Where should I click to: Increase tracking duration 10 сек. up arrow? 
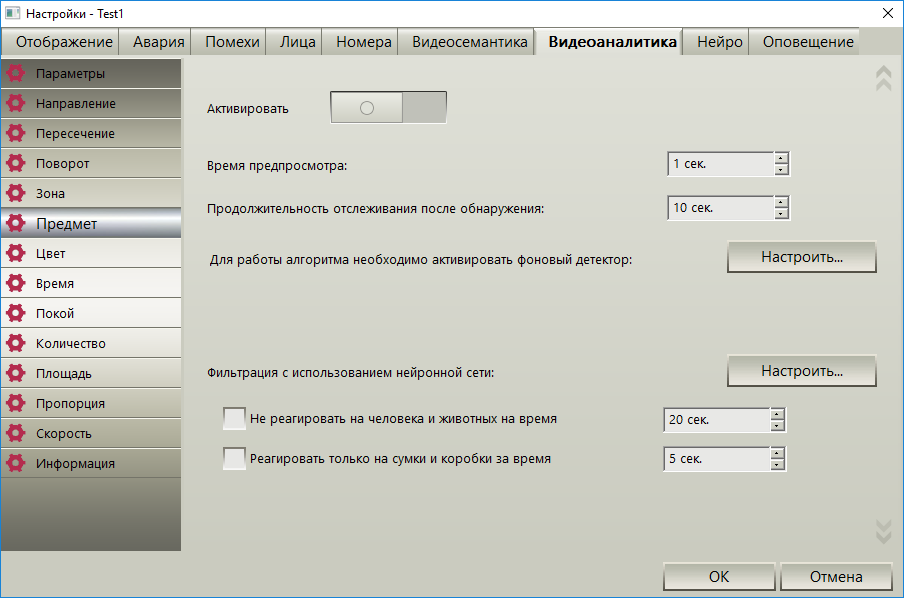781,202
